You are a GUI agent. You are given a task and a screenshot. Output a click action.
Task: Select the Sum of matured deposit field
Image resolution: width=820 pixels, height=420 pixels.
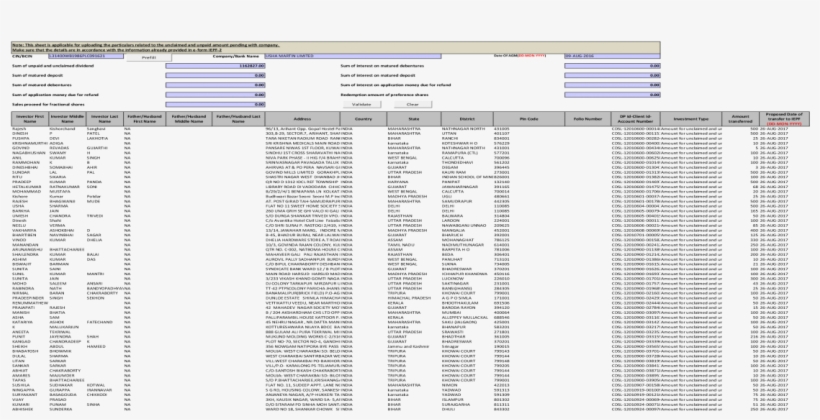coord(215,75)
